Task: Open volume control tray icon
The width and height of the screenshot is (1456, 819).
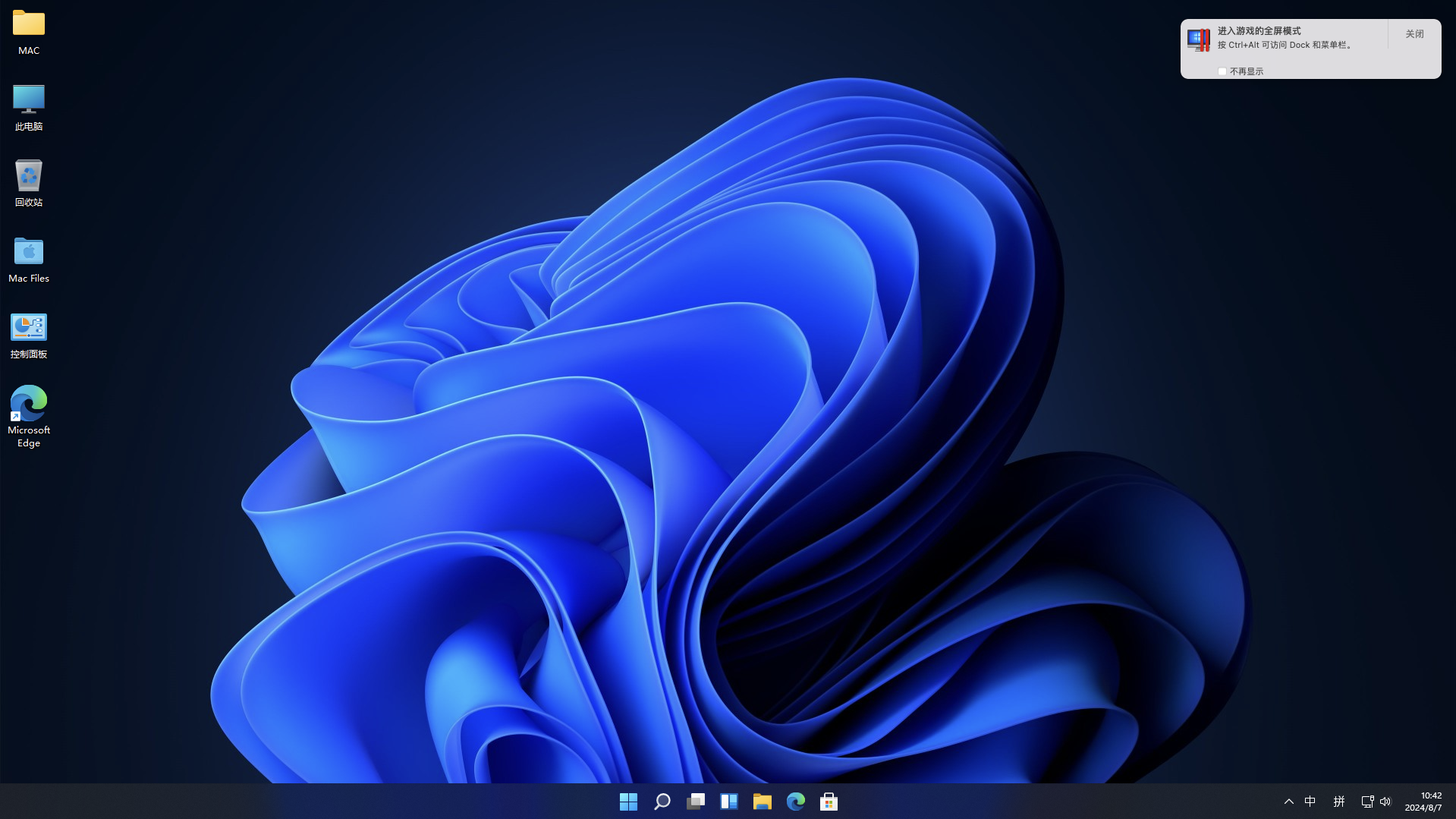Action: [1385, 802]
